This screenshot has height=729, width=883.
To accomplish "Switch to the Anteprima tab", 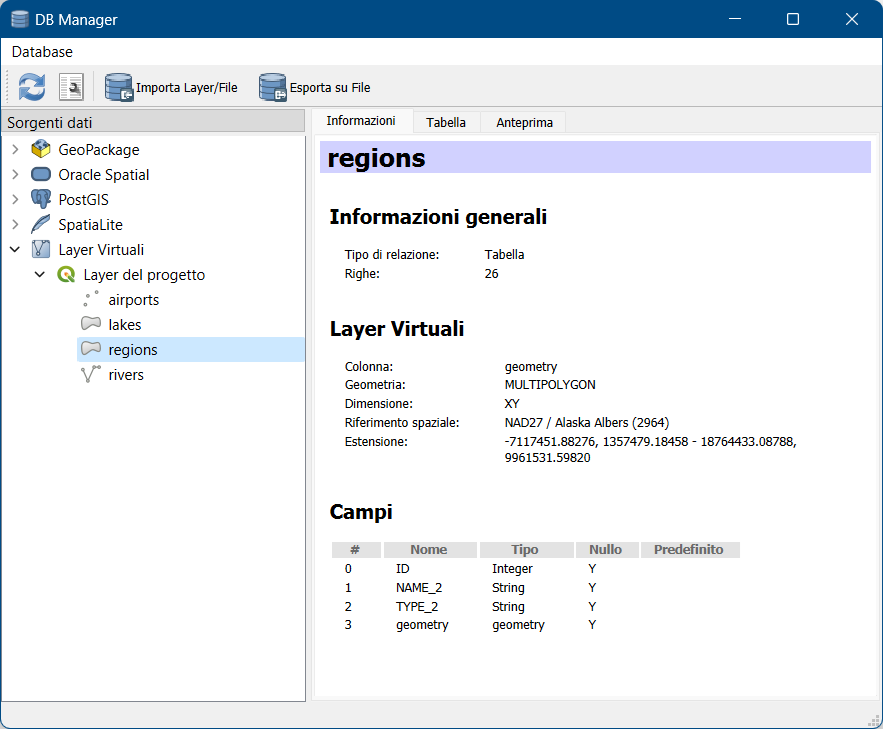I will [524, 123].
